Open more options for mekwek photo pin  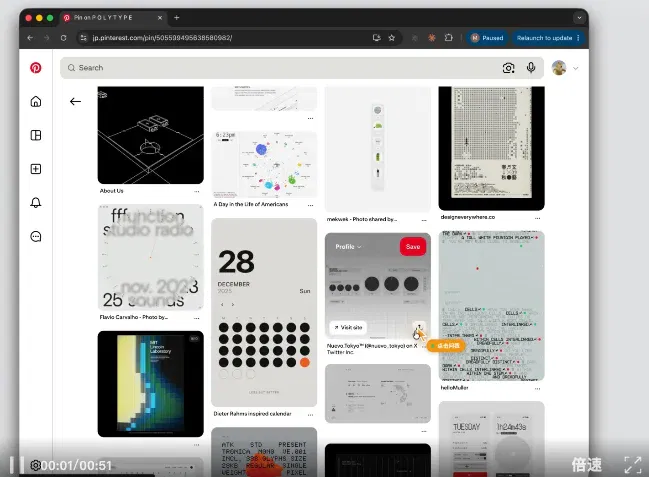(424, 220)
